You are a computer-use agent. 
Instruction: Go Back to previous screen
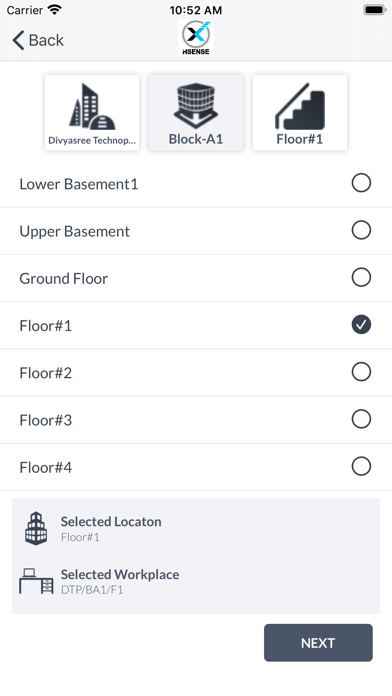[x=38, y=40]
